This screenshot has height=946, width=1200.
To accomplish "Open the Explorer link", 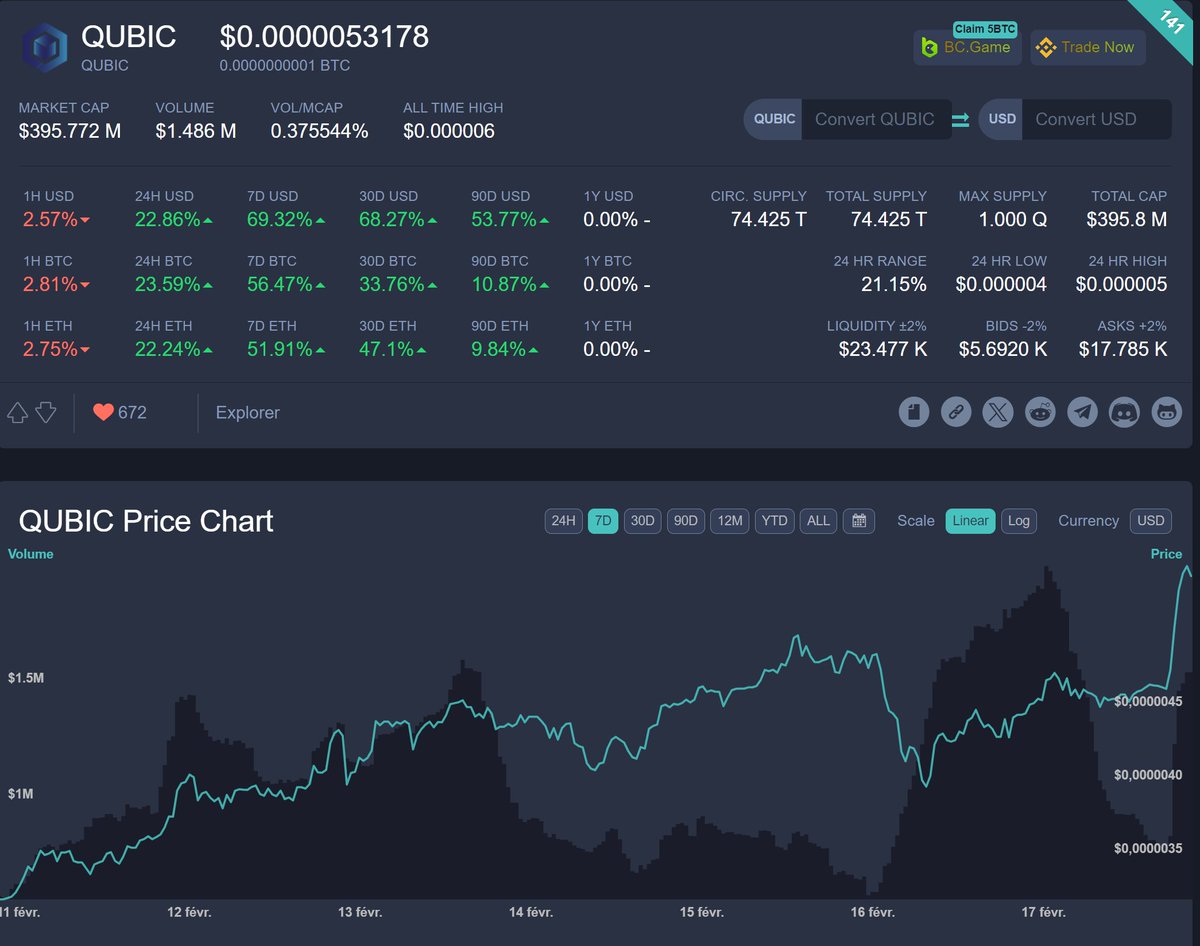I will click(247, 412).
